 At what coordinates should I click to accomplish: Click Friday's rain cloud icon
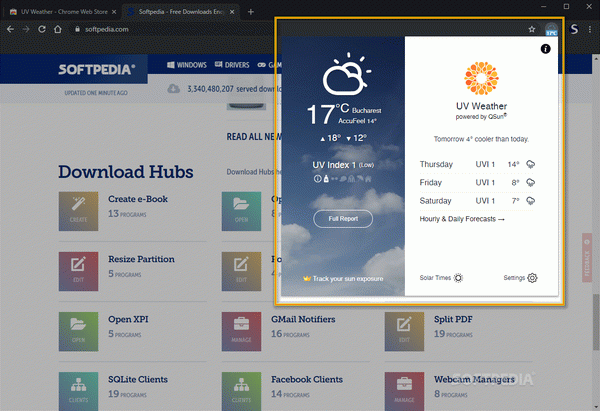530,183
